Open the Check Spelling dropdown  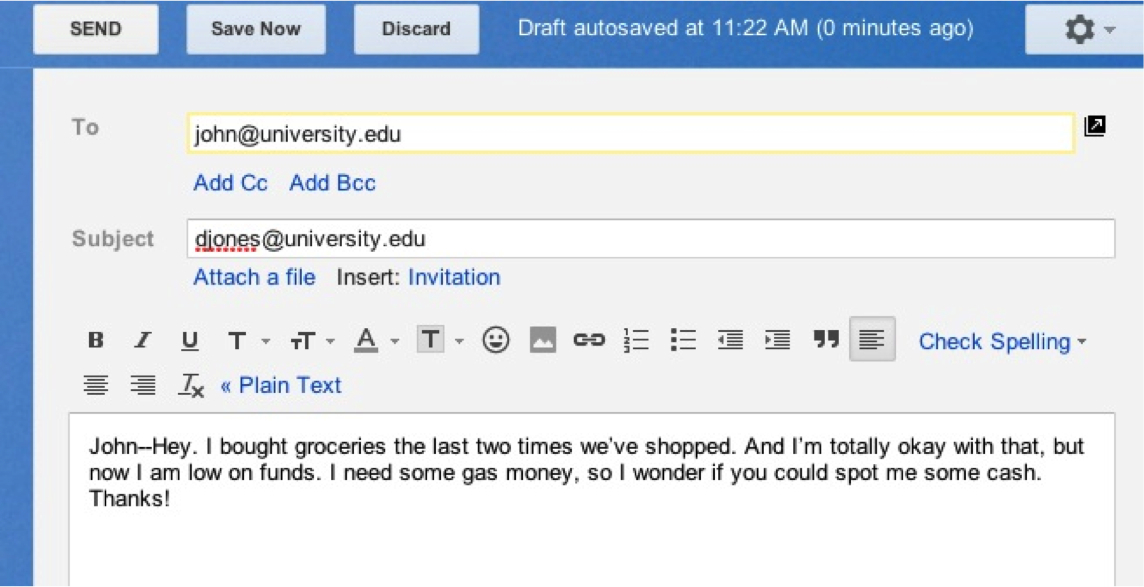[1001, 340]
